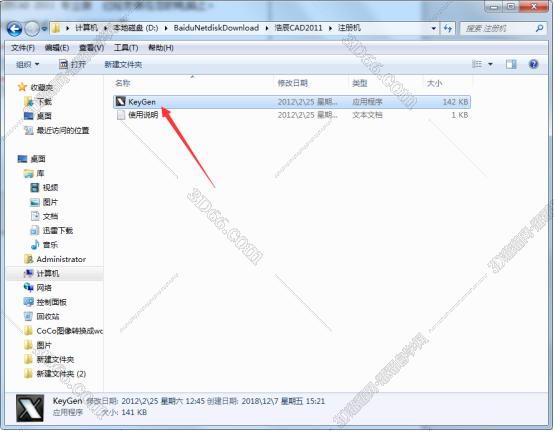
Task: Open the 音乐 library
Action: click(x=50, y=245)
